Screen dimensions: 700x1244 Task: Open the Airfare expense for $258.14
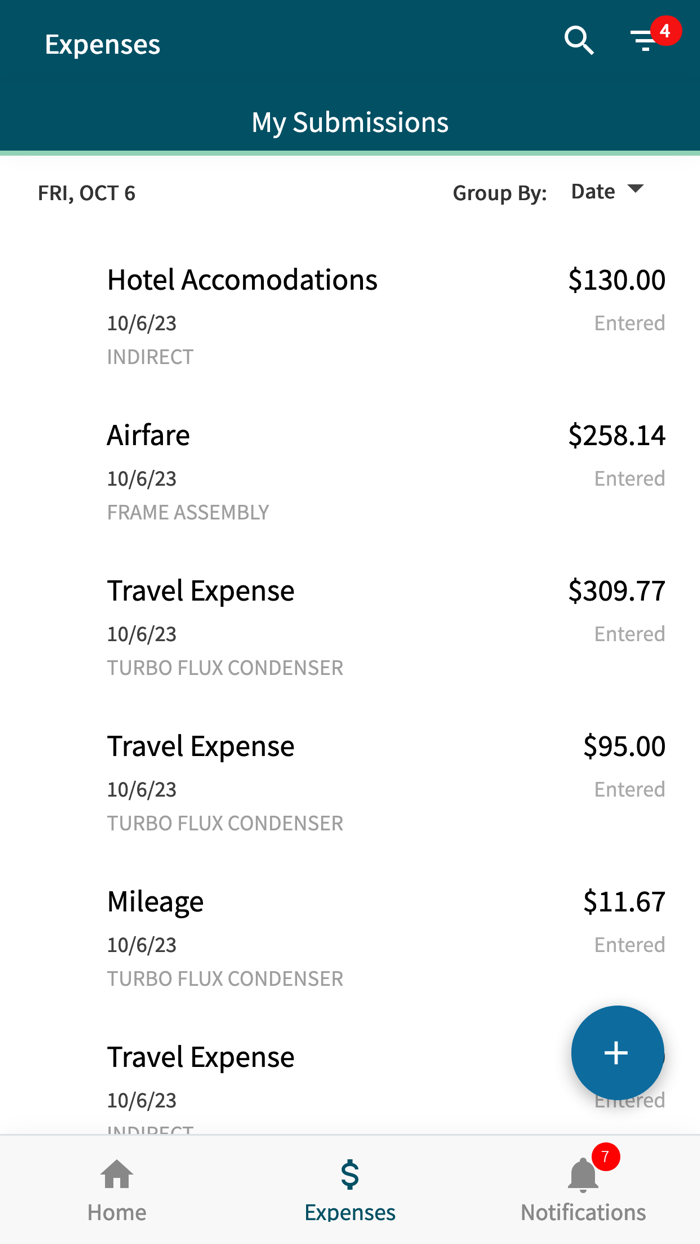[148, 435]
